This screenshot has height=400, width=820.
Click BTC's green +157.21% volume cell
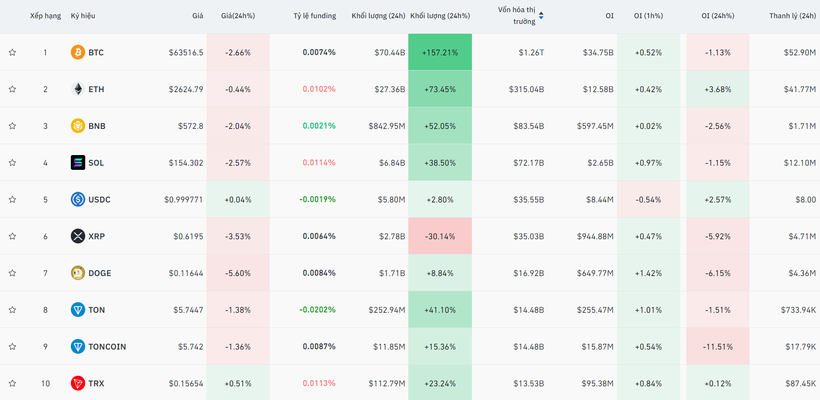coord(440,52)
